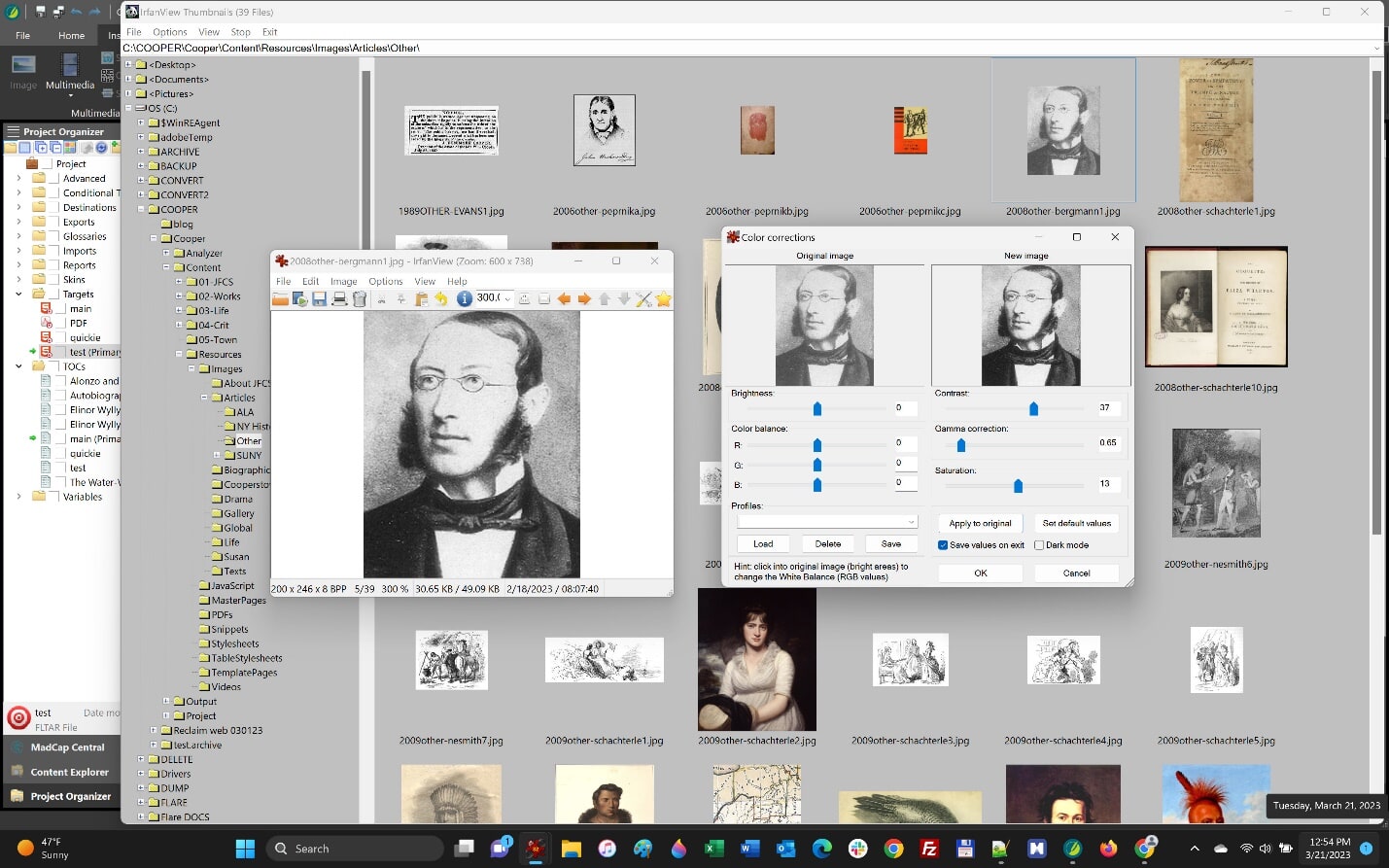1389x868 pixels.
Task: Click the Open folder icon in IrfanView toolbar
Action: click(280, 299)
